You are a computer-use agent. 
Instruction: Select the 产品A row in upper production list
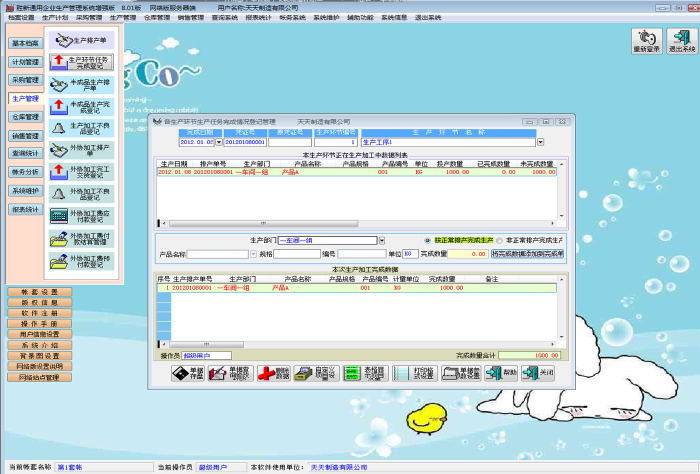[356, 172]
